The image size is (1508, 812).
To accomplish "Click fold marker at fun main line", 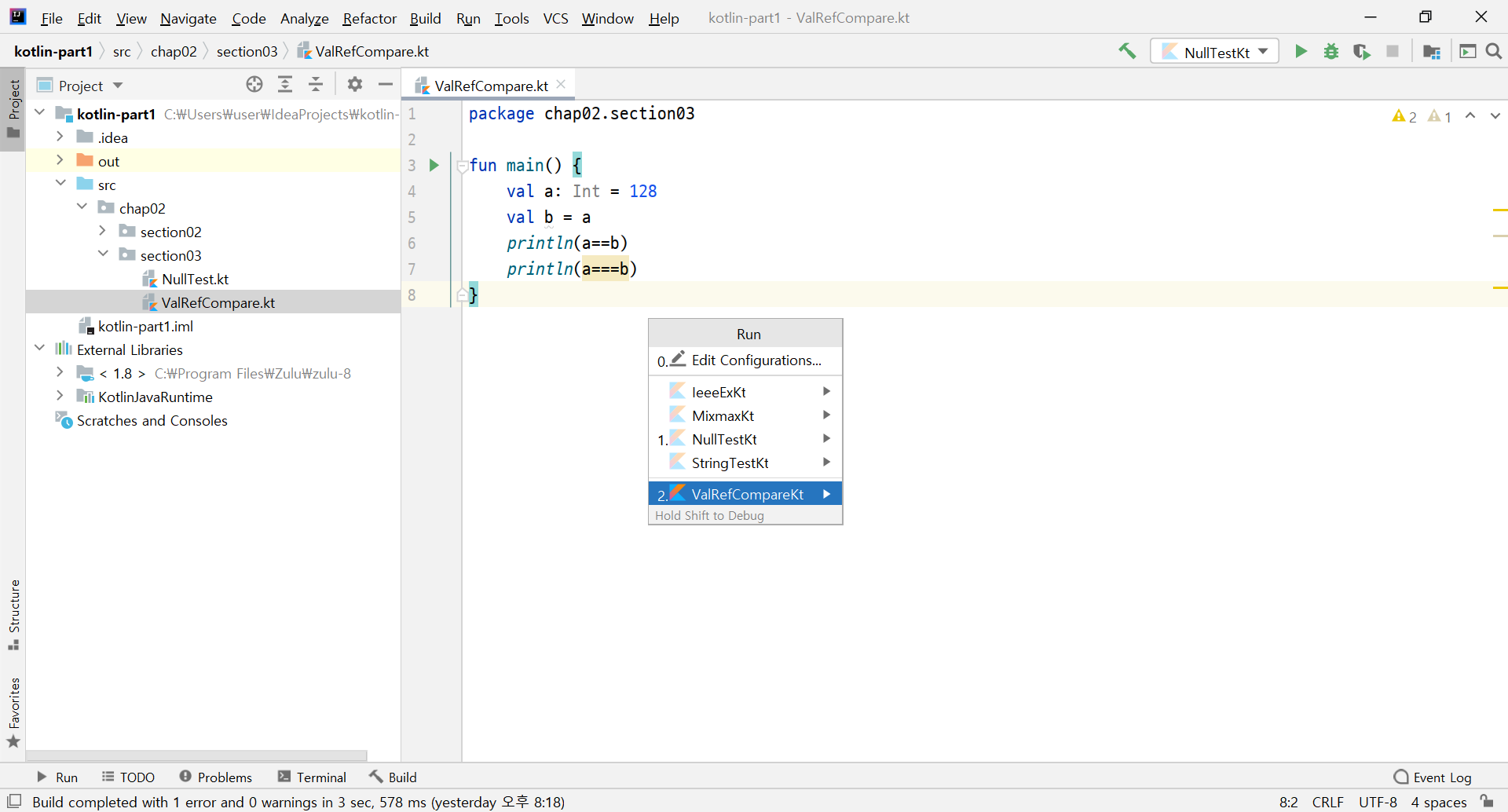I will click(463, 166).
